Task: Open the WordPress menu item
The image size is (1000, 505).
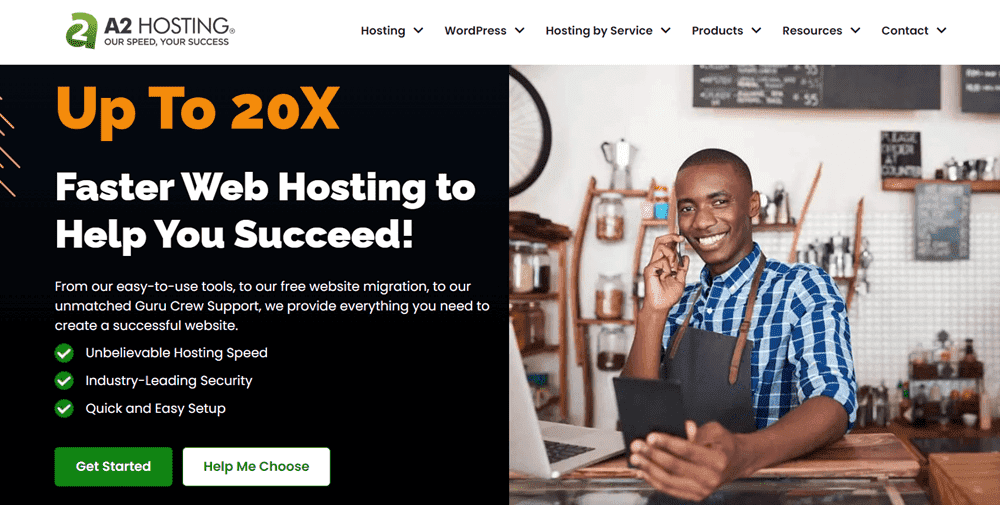Action: (x=475, y=31)
